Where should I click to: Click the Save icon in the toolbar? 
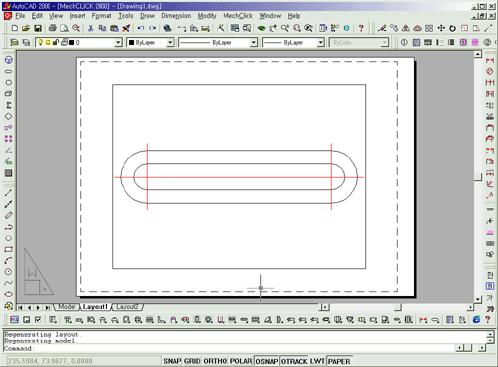(38, 28)
